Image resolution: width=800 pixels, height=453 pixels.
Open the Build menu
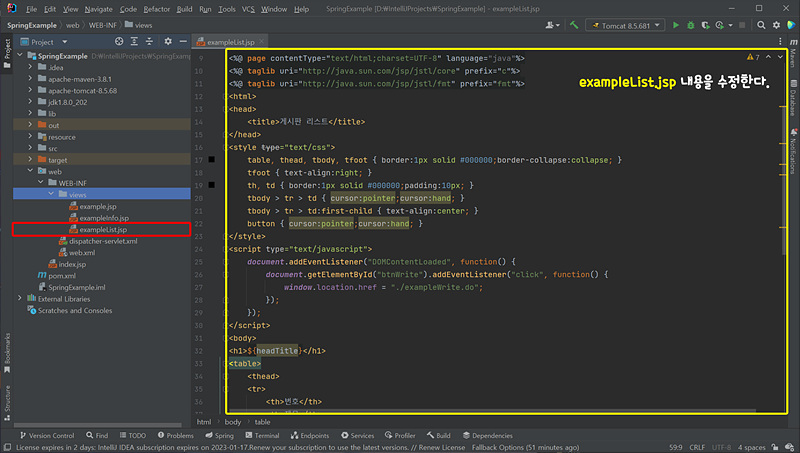[x=184, y=9]
